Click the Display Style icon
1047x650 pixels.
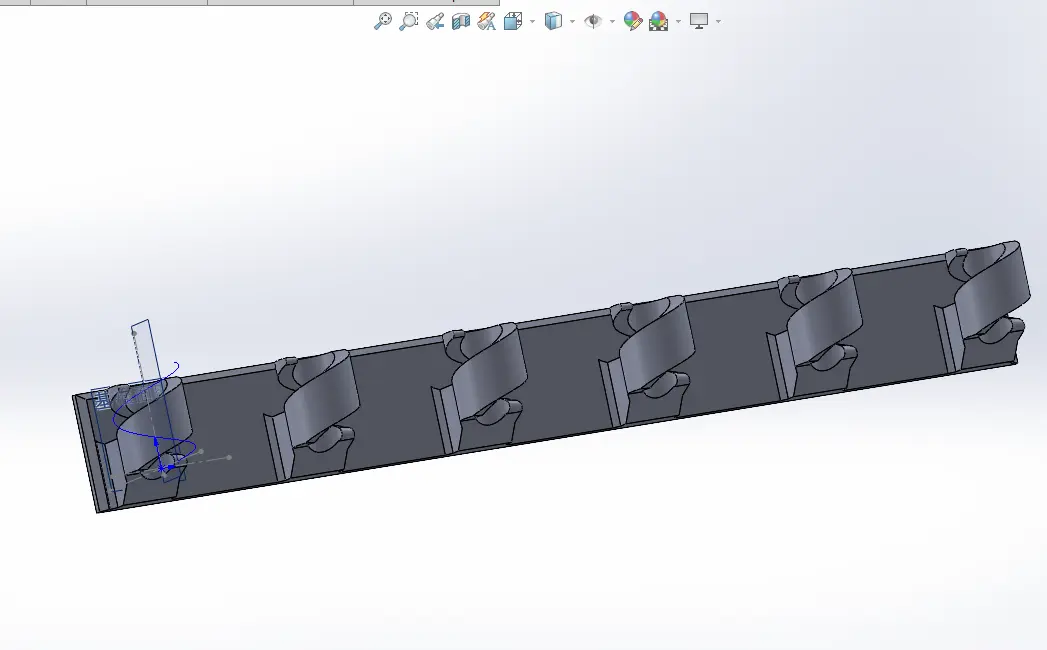553,21
